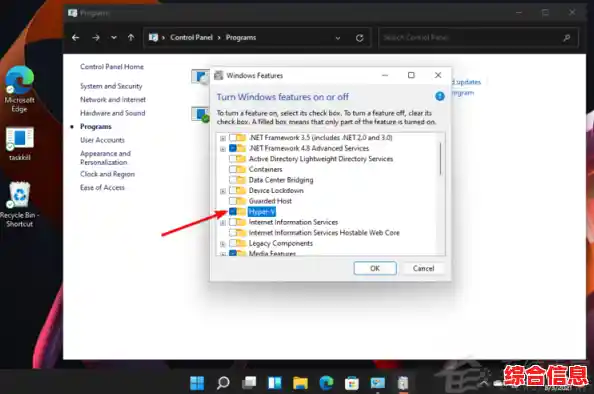Open Microsoft Store from the taskbar
Image resolution: width=594 pixels, height=394 pixels.
tap(352, 383)
